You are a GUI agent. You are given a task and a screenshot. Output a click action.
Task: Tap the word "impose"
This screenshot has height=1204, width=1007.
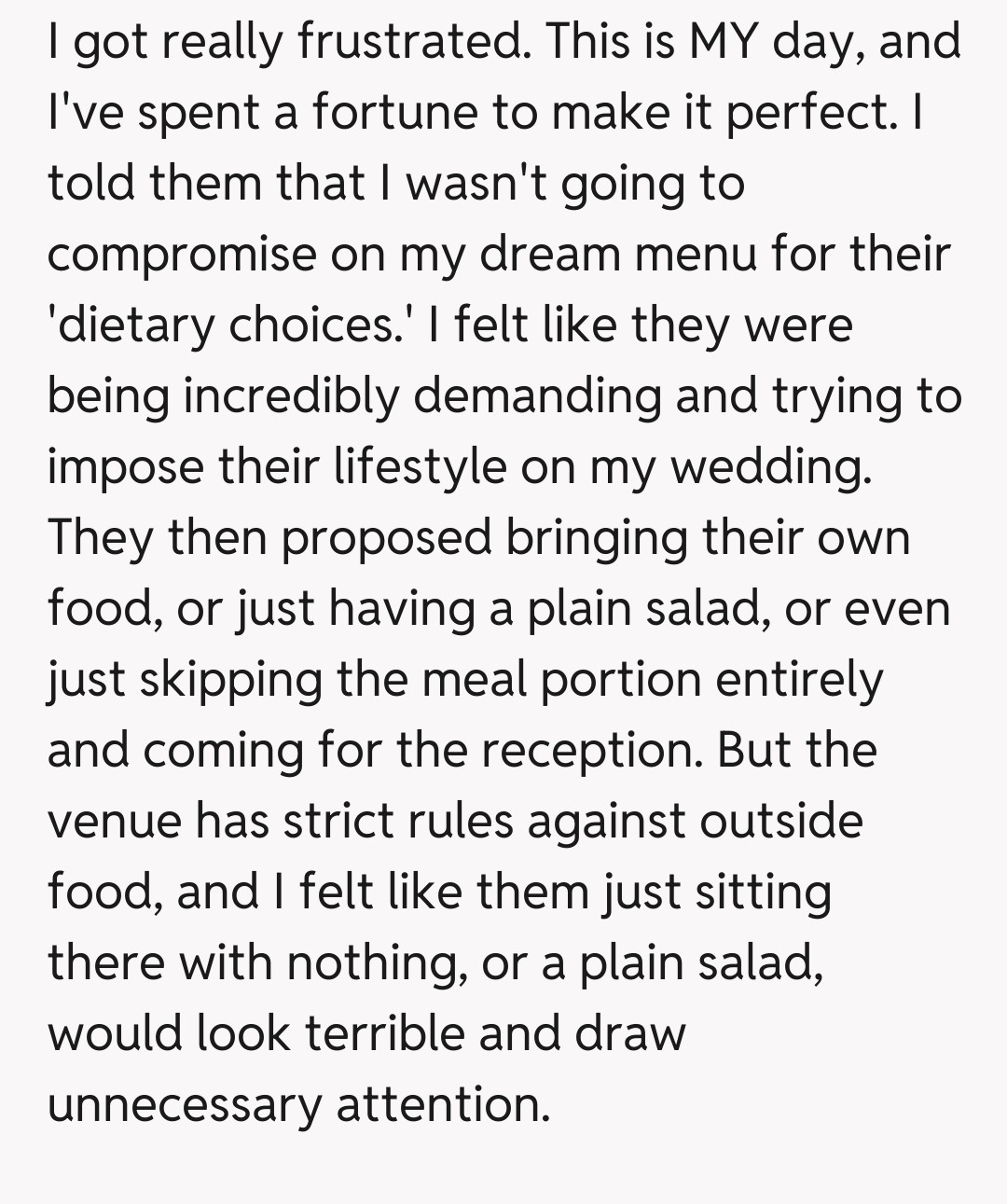tap(126, 467)
